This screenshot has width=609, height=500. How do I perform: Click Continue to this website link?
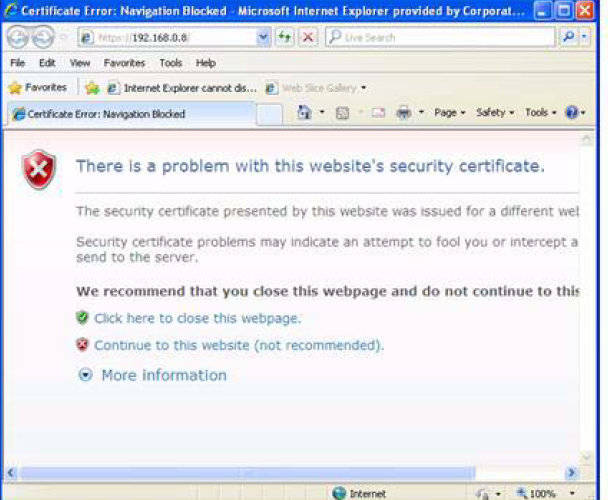[239, 345]
